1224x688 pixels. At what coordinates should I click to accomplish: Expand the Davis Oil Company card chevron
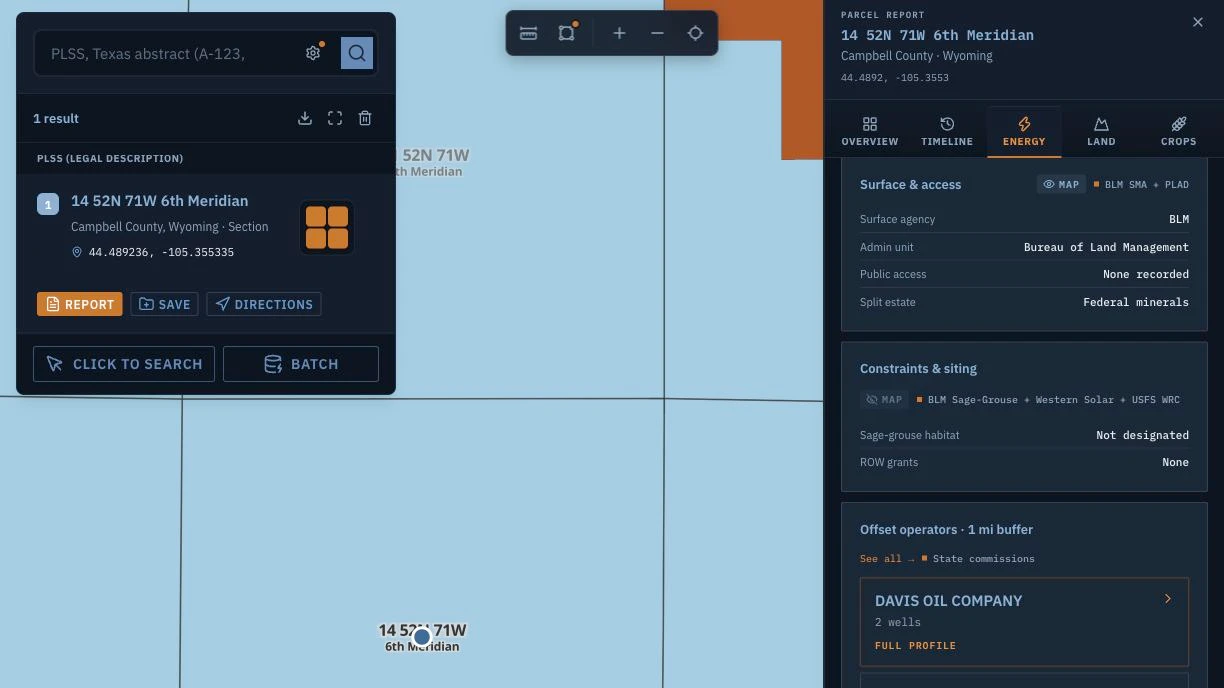[1167, 599]
